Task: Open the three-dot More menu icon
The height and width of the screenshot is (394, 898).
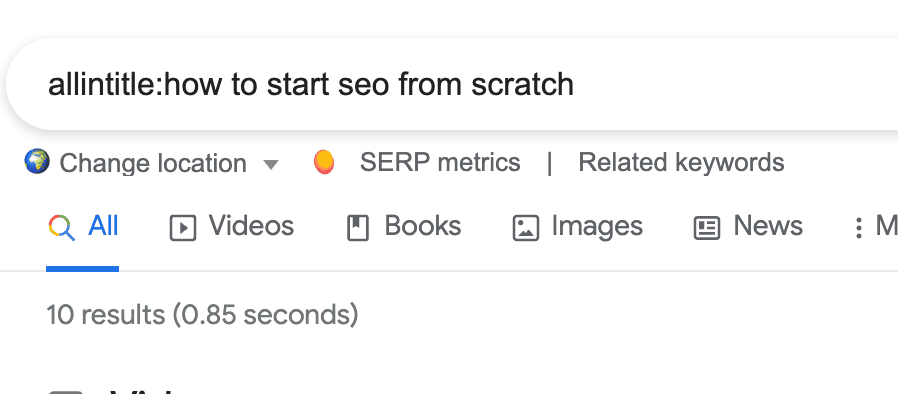Action: [858, 228]
